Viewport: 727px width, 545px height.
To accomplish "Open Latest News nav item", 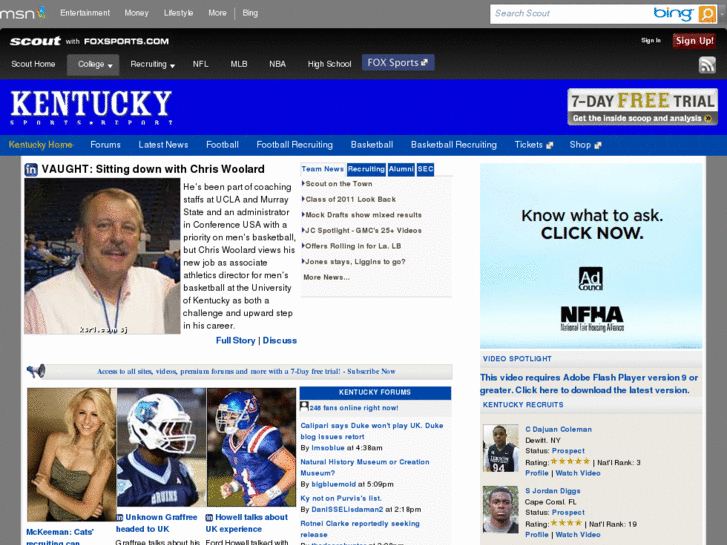I will pos(163,145).
